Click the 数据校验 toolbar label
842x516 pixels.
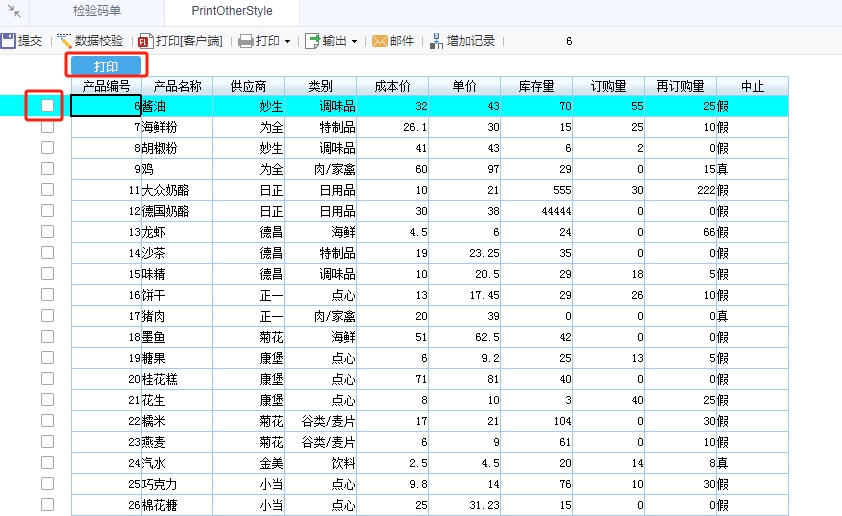tap(99, 41)
